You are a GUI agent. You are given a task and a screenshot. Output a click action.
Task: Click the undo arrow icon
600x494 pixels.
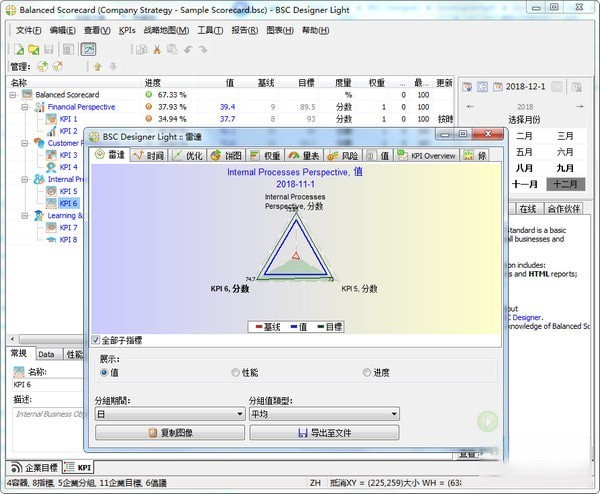(188, 49)
